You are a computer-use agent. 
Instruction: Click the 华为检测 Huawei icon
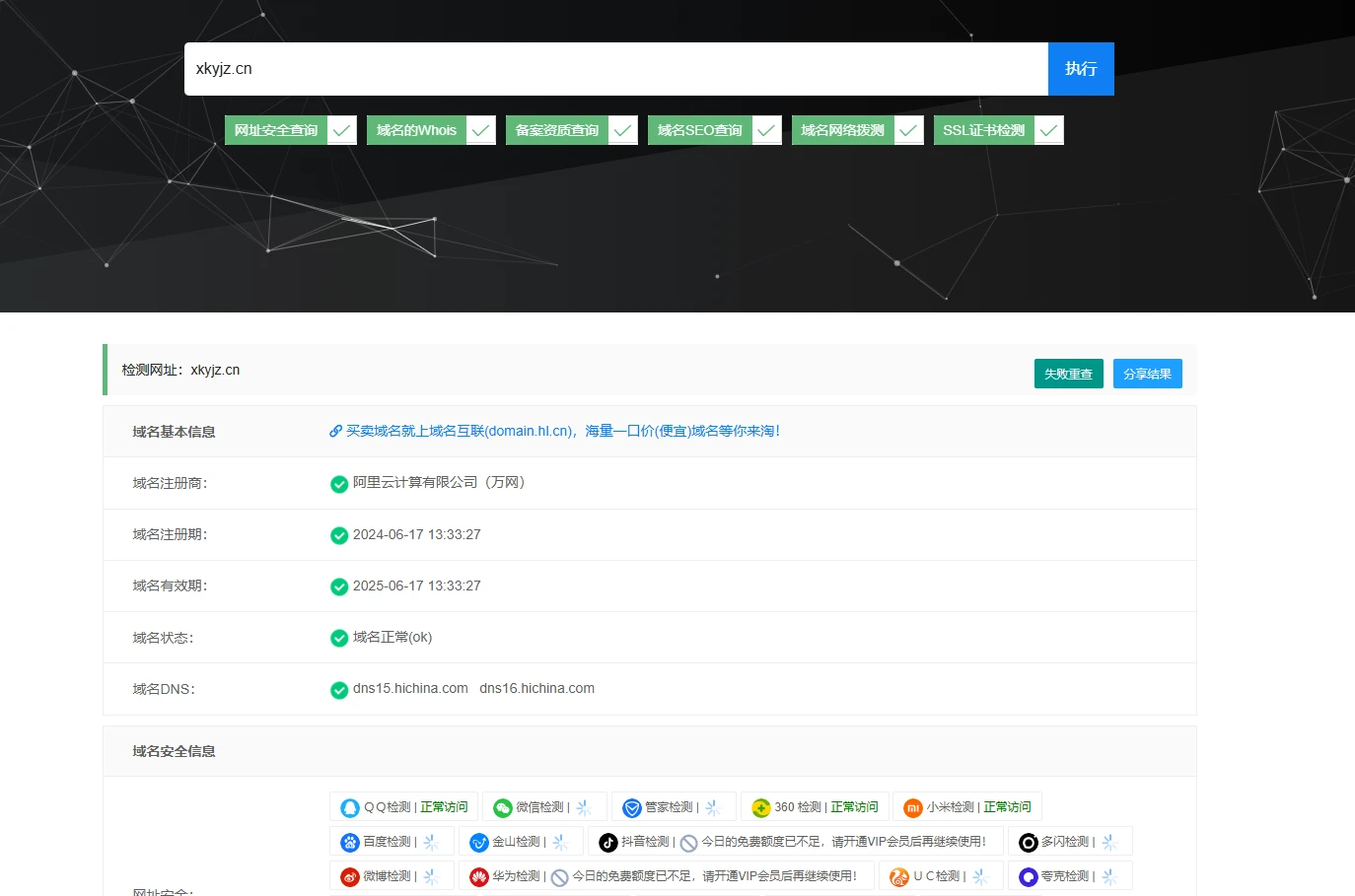click(x=478, y=876)
